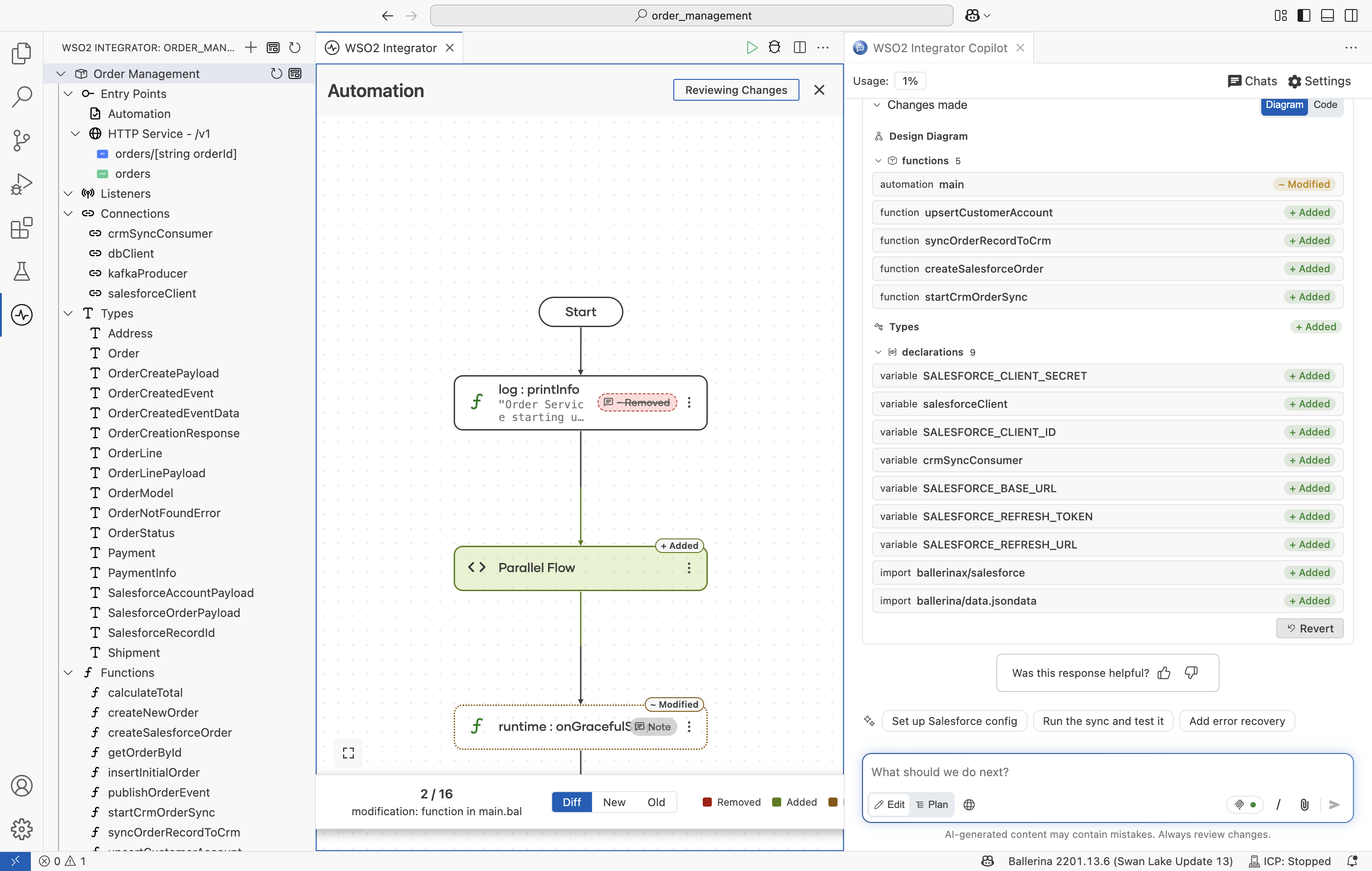The image size is (1372, 871).
Task: Collapse the Order Management project node
Action: [x=61, y=73]
